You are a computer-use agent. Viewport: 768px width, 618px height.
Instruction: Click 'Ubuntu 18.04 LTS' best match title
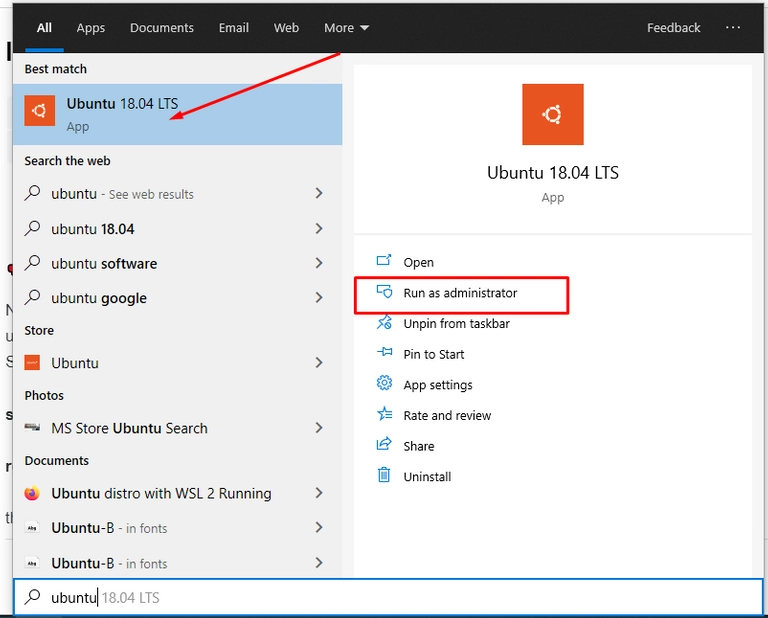pyautogui.click(x=122, y=104)
